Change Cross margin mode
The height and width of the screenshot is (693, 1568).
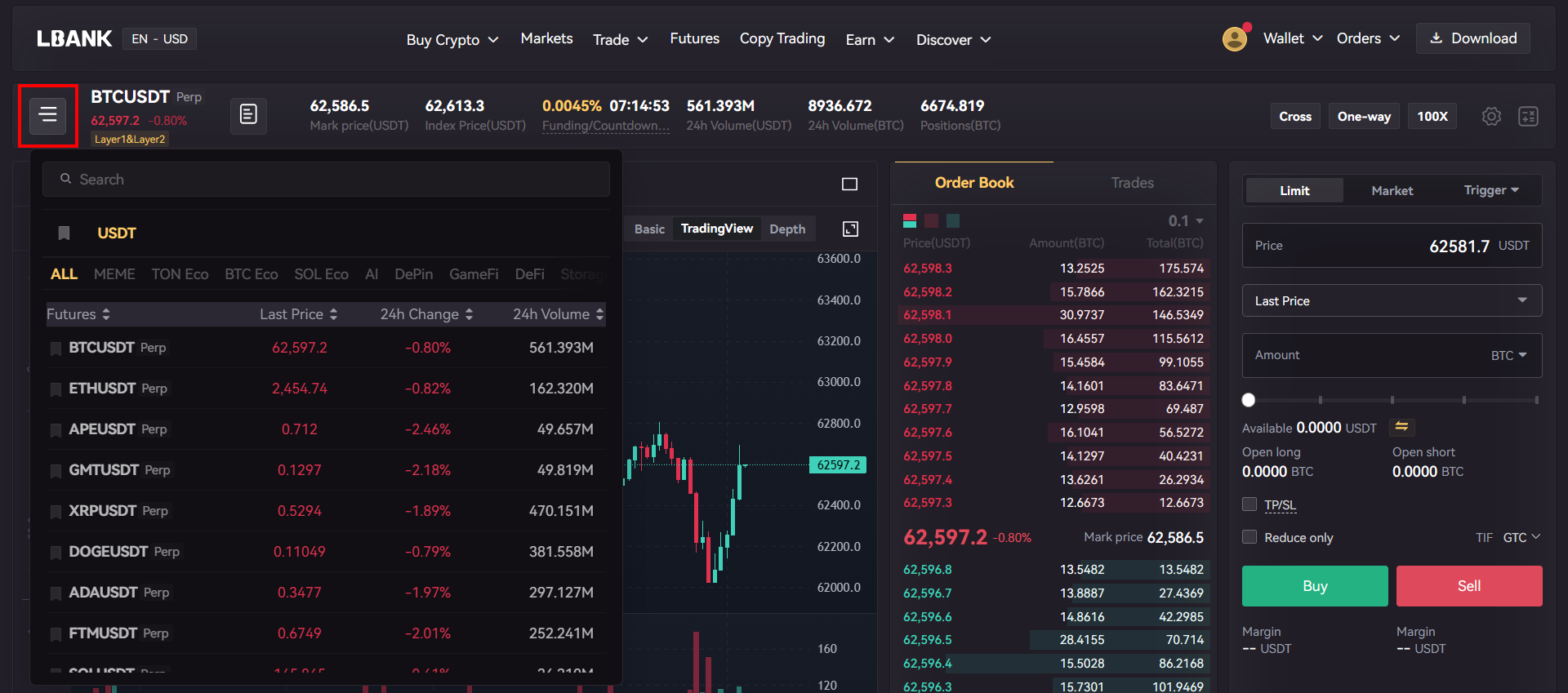click(x=1295, y=116)
